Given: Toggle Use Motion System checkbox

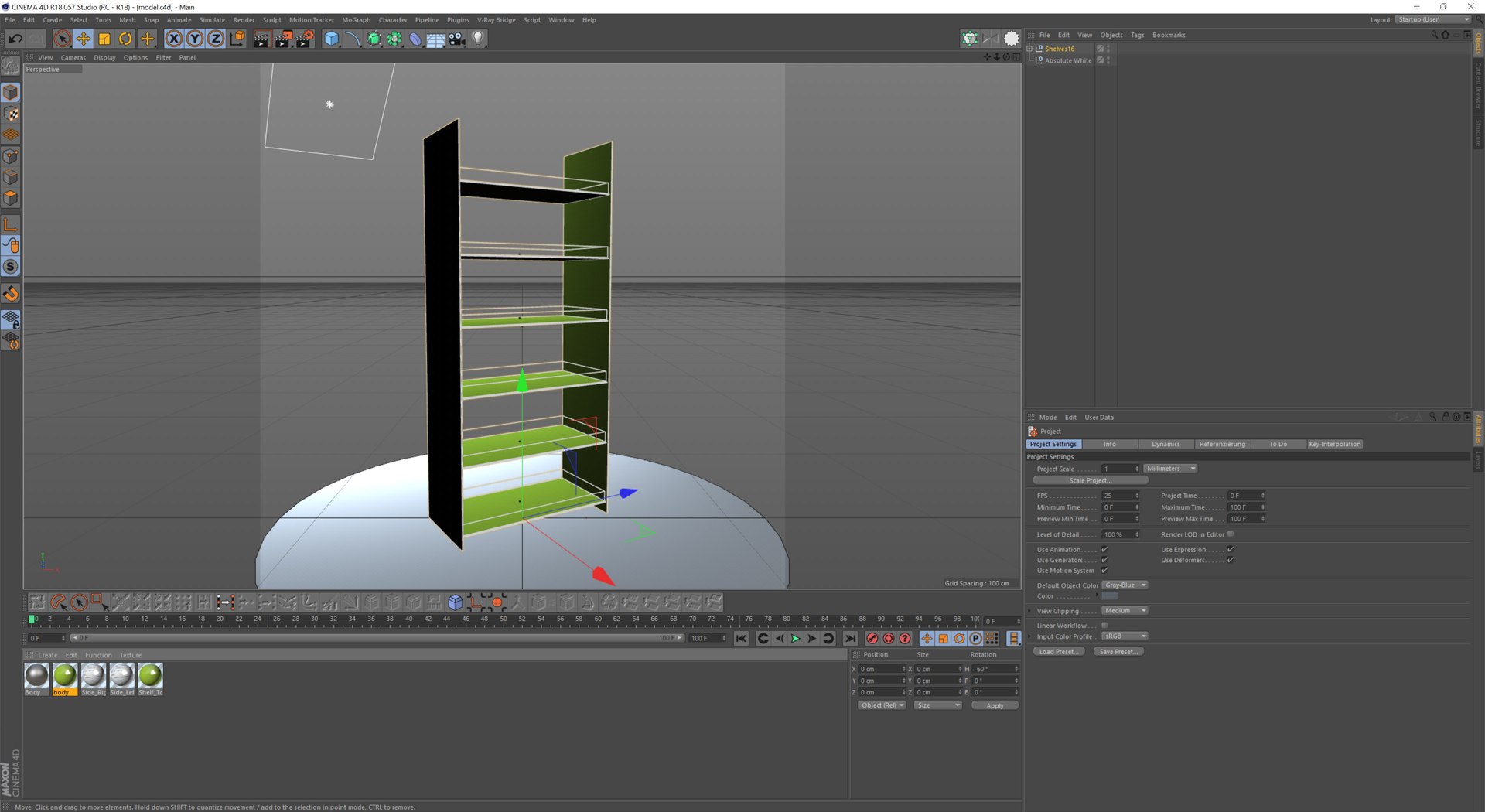Looking at the screenshot, I should (x=1104, y=570).
